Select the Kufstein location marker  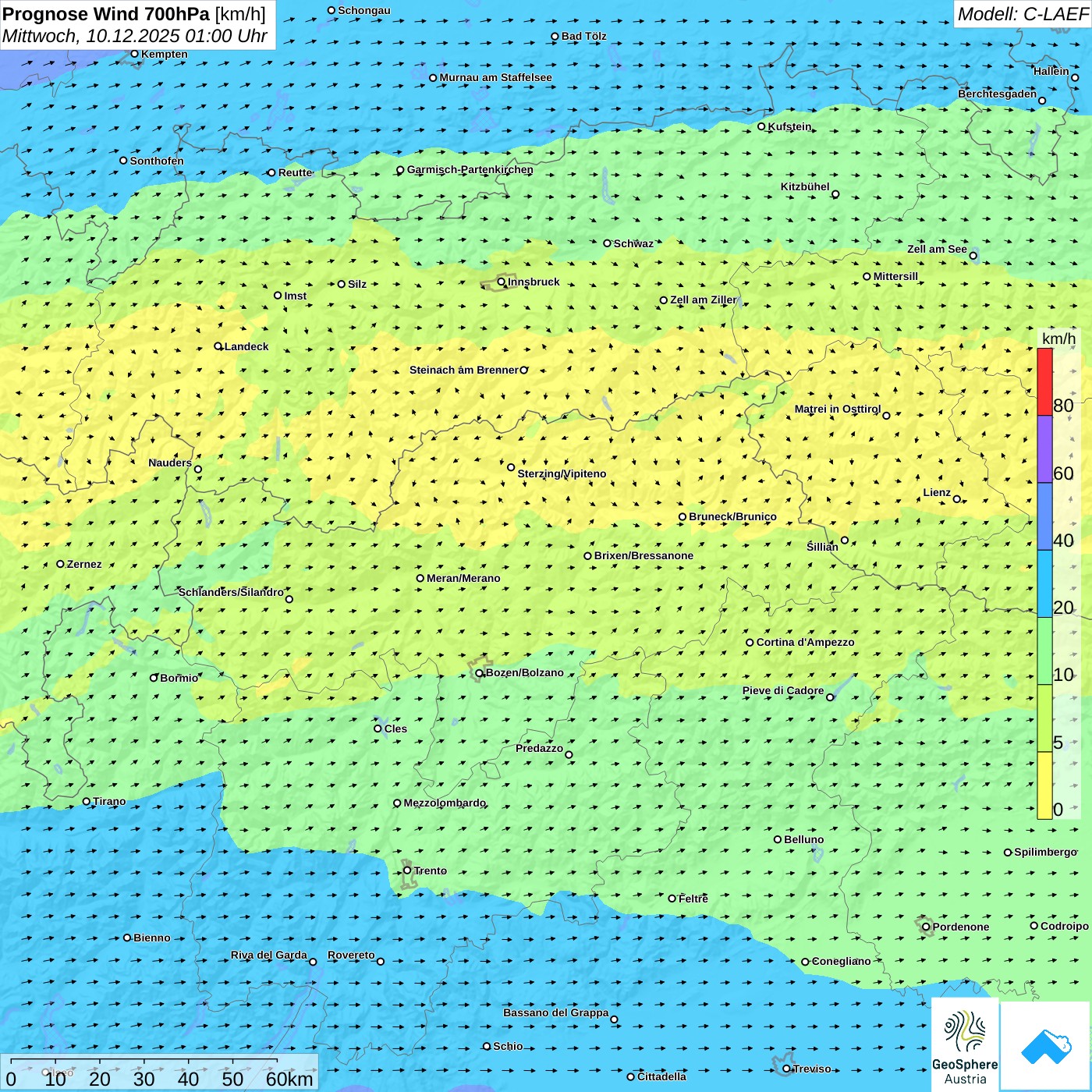[x=762, y=126]
